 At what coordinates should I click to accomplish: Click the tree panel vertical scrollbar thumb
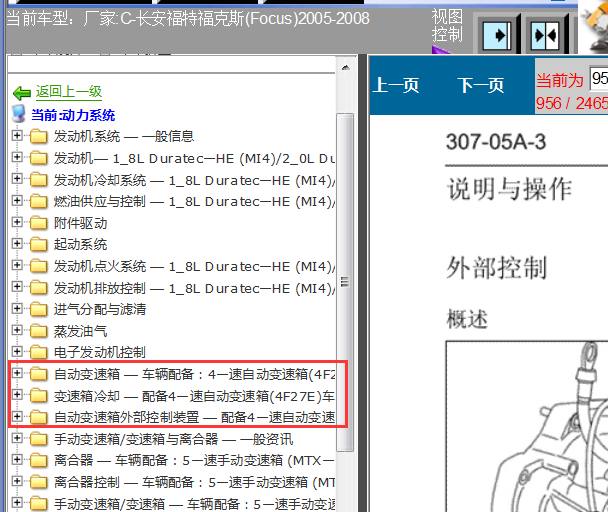pyautogui.click(x=345, y=282)
